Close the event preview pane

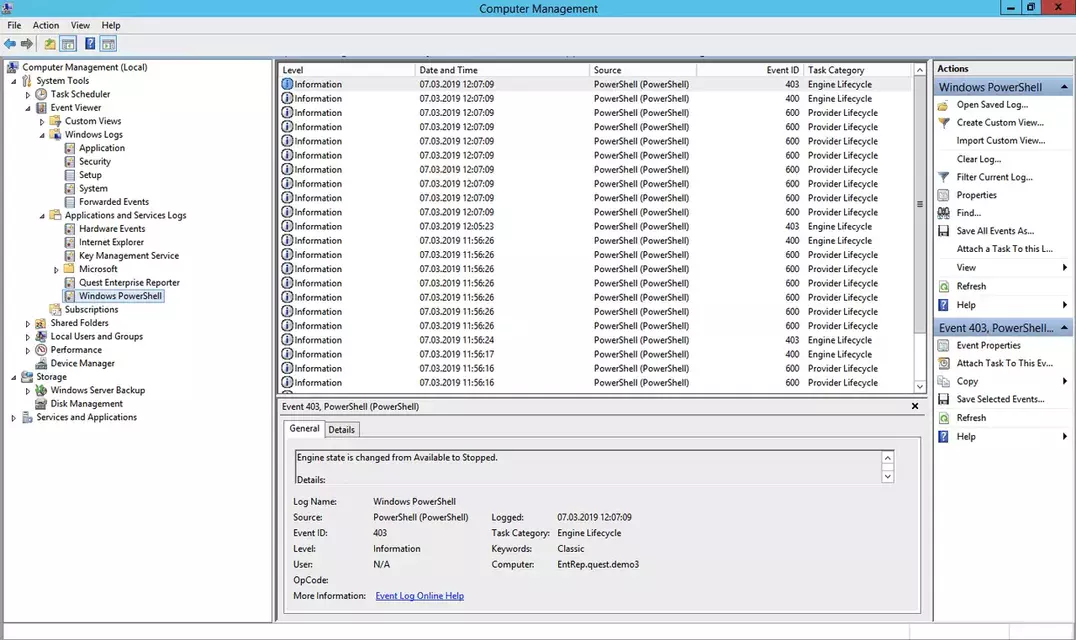pos(915,406)
